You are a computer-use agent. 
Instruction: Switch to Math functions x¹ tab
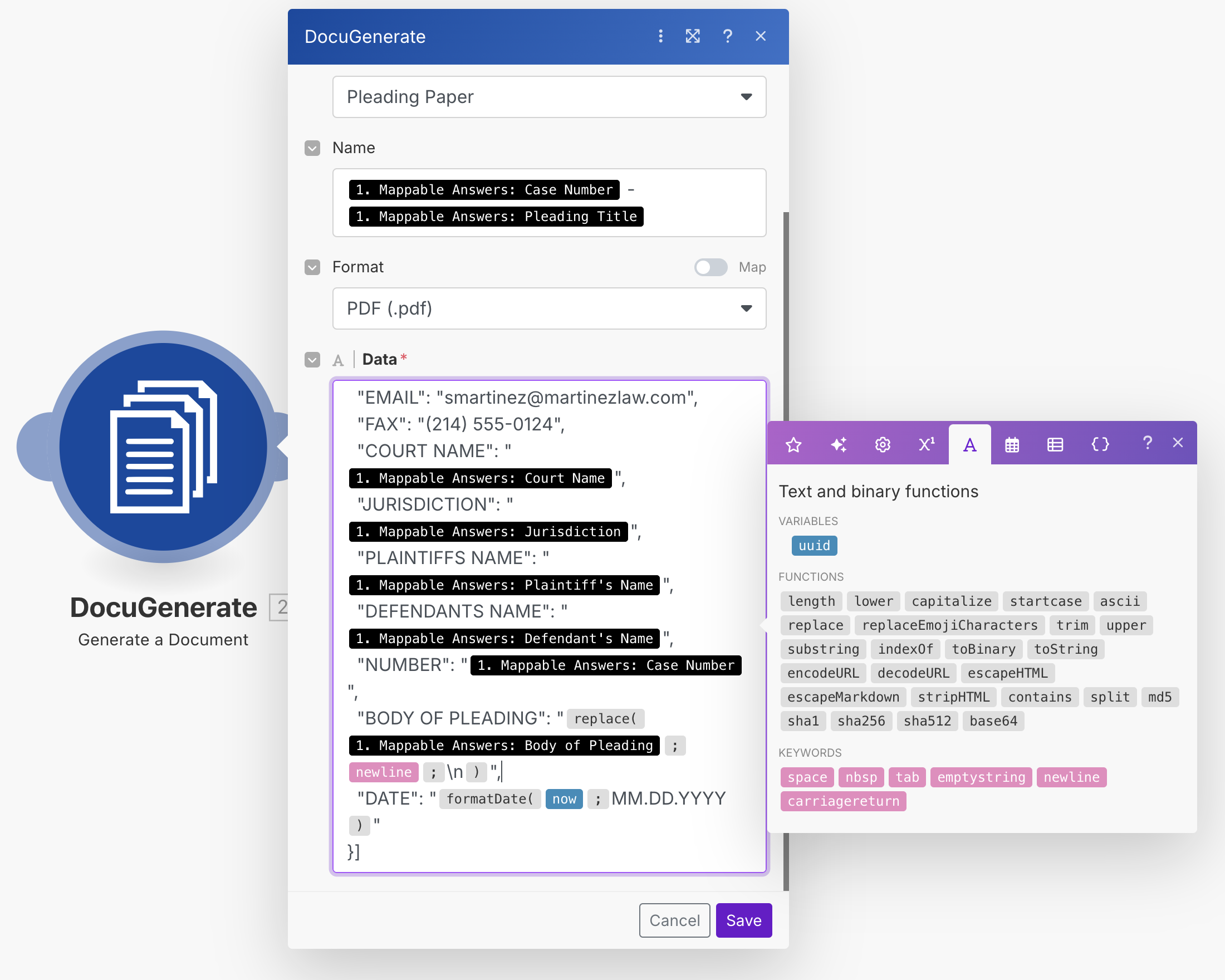click(926, 444)
